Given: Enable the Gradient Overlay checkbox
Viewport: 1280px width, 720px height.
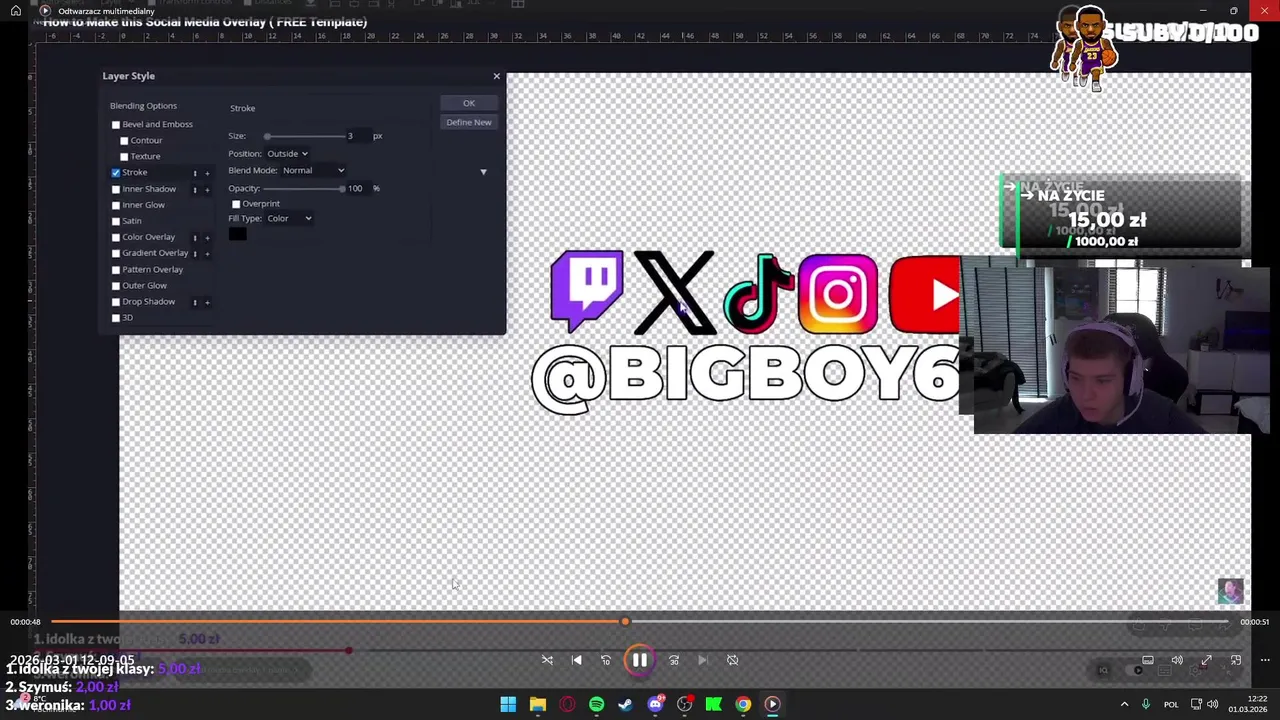Looking at the screenshot, I should pos(116,253).
